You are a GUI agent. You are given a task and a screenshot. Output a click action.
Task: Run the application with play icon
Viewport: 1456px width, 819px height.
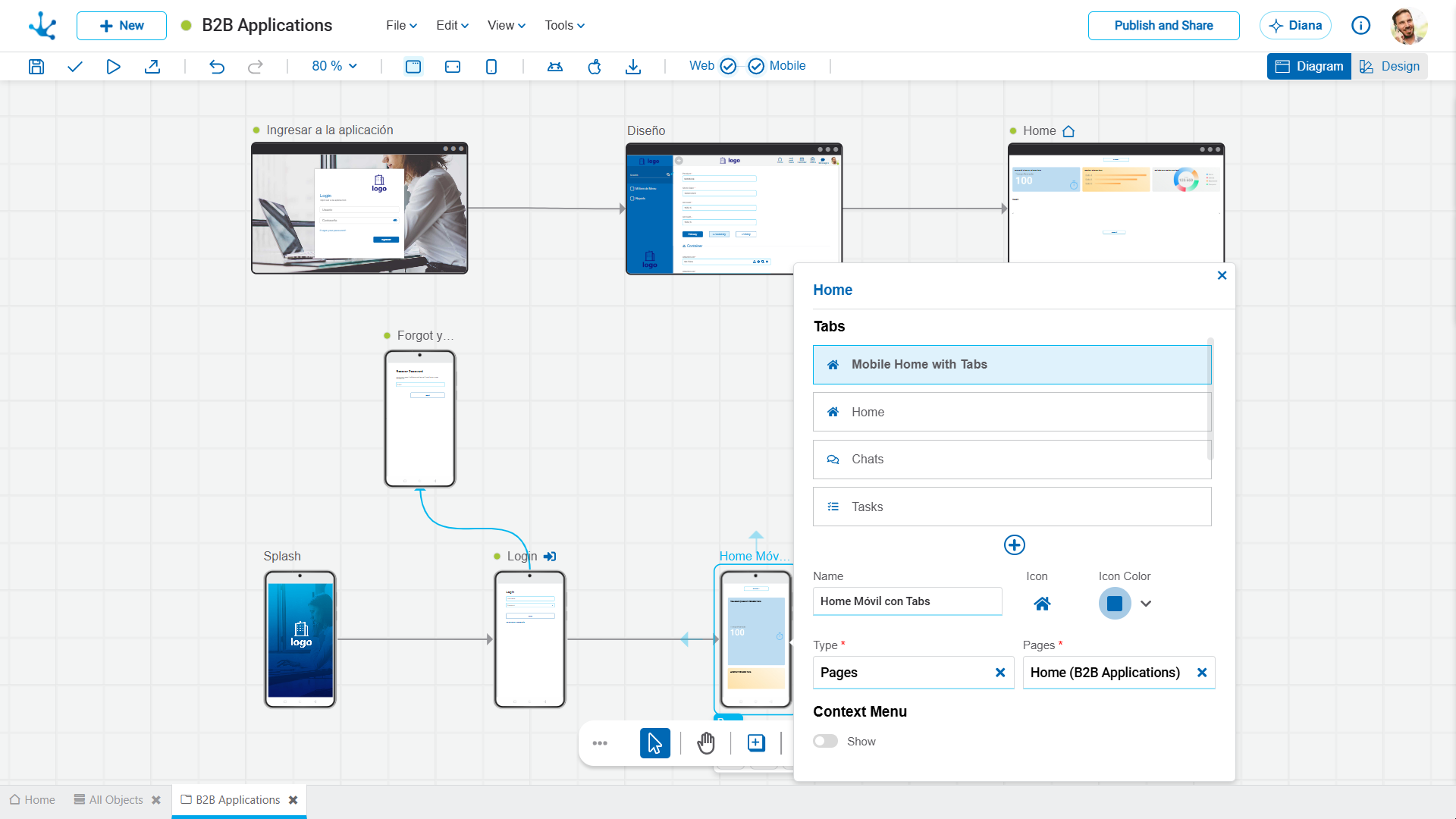tap(113, 67)
